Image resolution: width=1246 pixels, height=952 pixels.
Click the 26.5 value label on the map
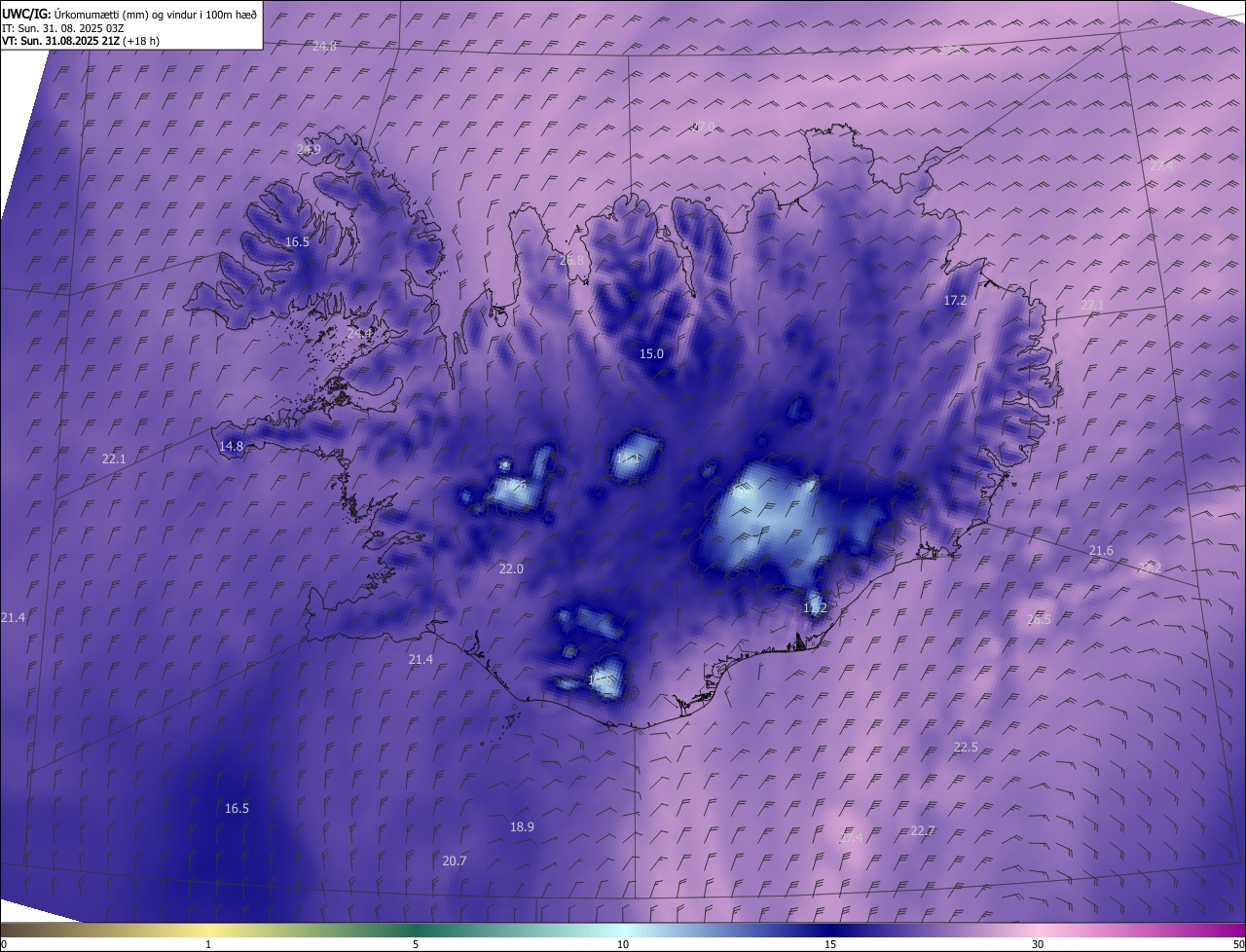coord(1039,619)
